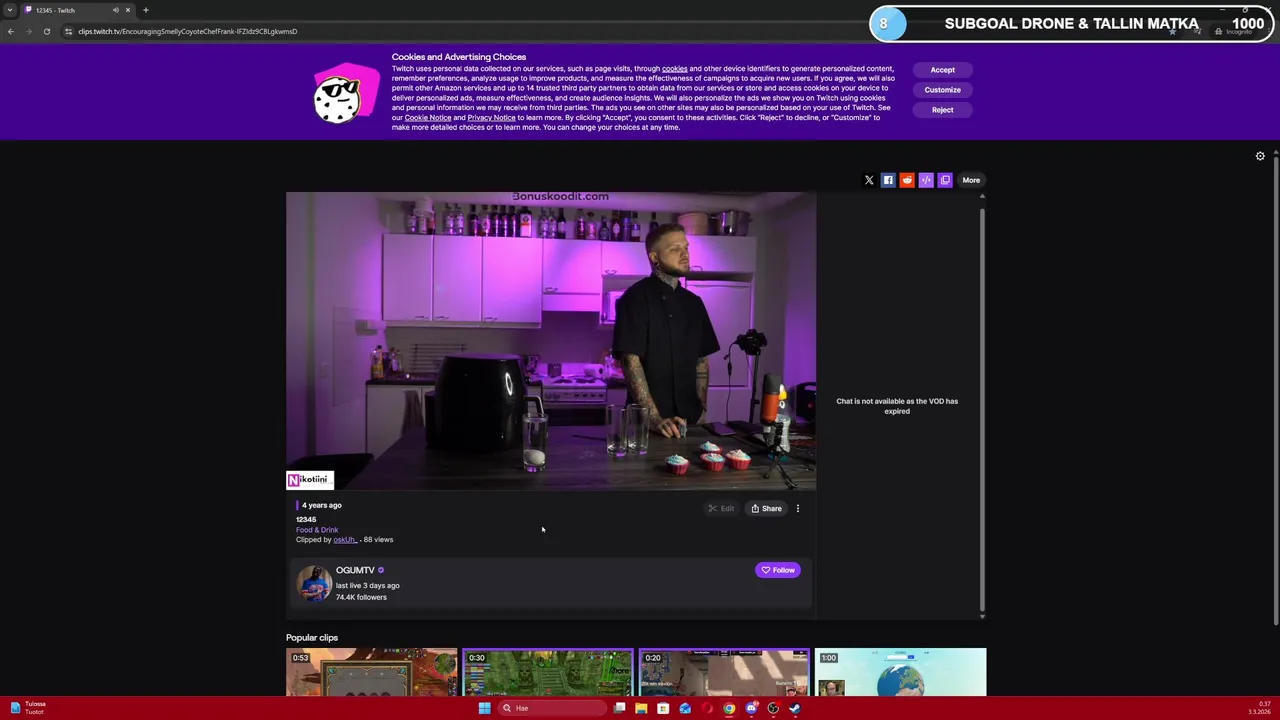Click taskbar clock and date
The image size is (1280, 720).
[x=1258, y=708]
